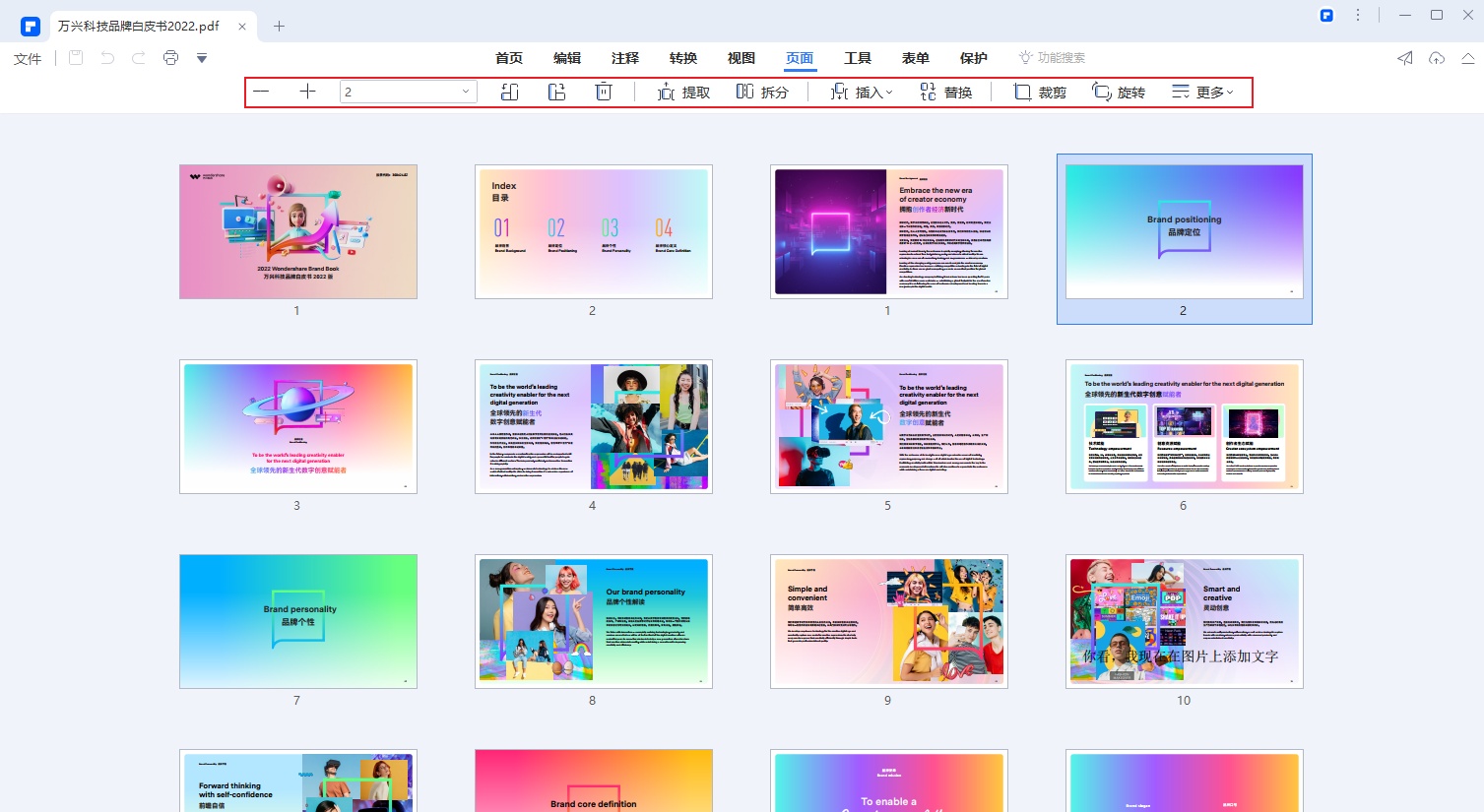Expand the 更多 more dropdown
This screenshot has width=1484, height=812.
coord(1202,92)
